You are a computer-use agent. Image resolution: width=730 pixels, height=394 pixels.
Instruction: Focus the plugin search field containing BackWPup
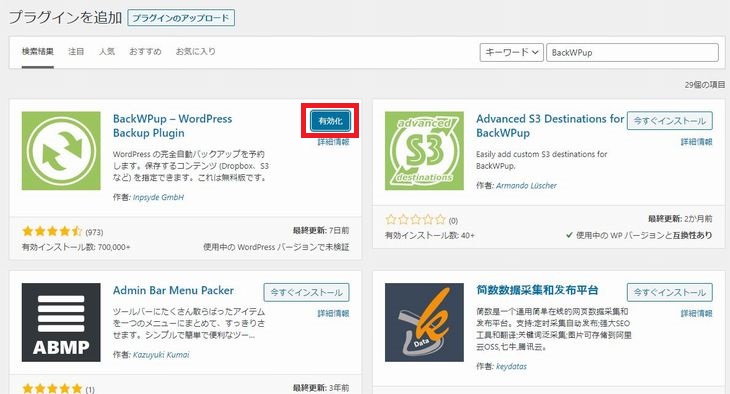[x=632, y=52]
